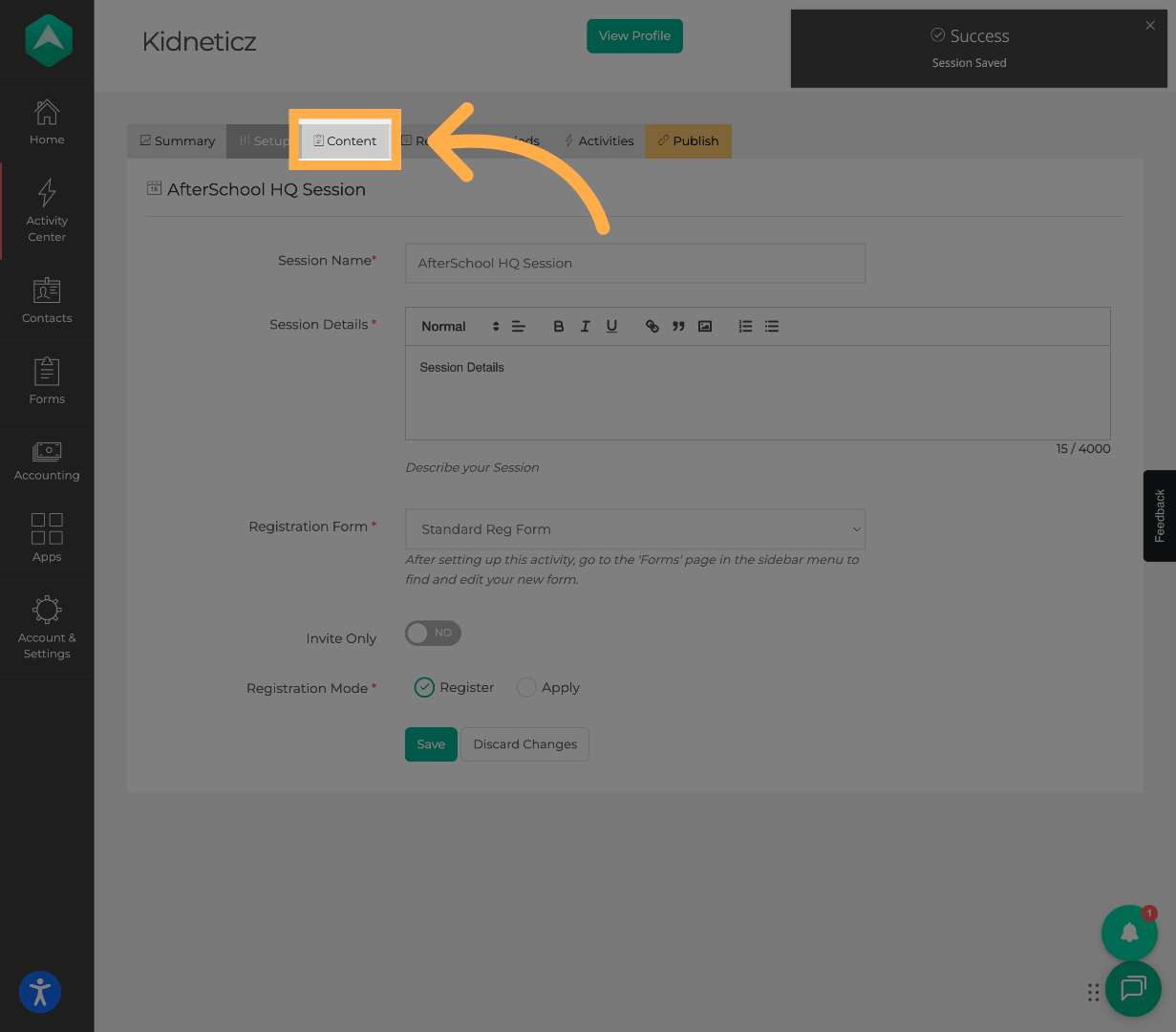Viewport: 1176px width, 1032px height.
Task: Open the Forms section from the sidebar
Action: 46,381
